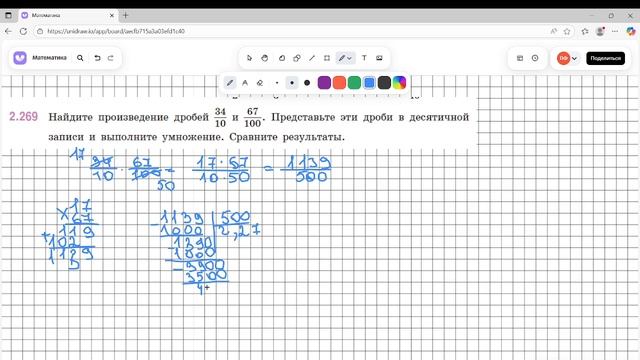Pick the green color swatch
Screen dimensions: 640x360
click(x=354, y=83)
